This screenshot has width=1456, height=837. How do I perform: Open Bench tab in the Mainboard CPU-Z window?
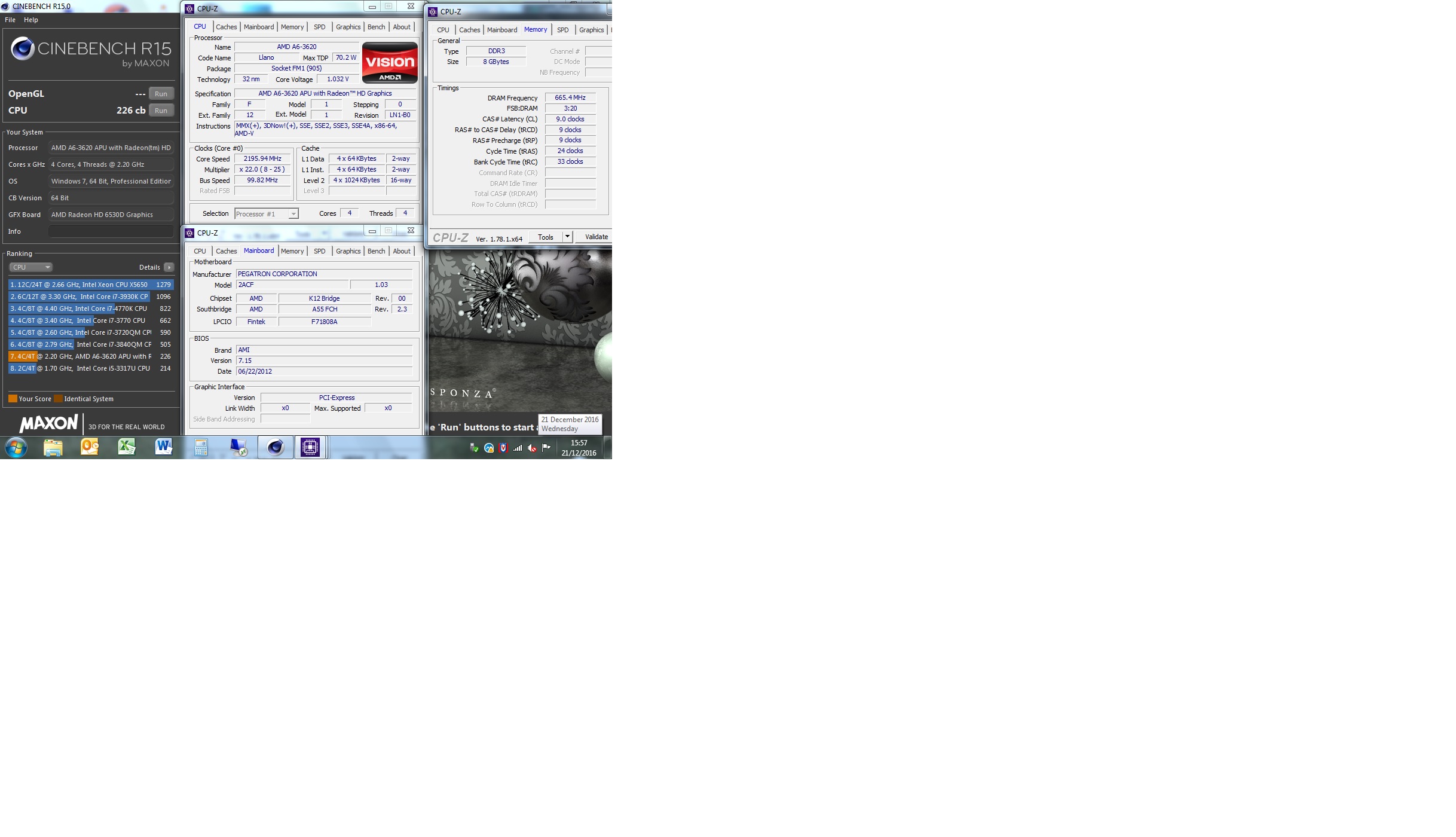pos(376,251)
